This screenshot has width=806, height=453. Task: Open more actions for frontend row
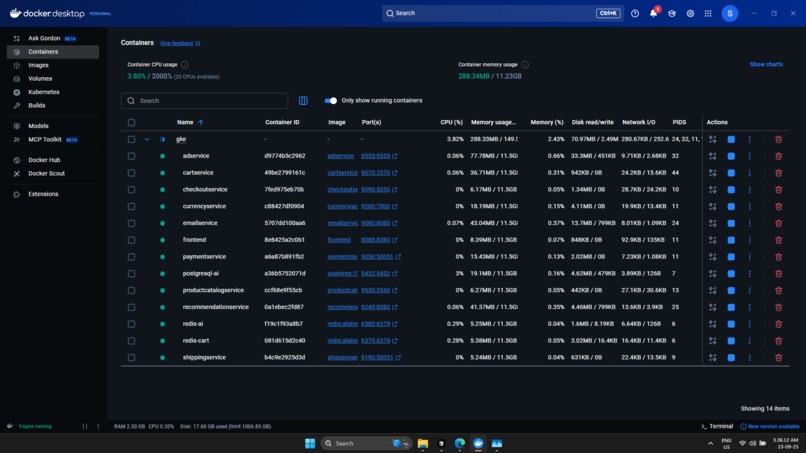749,240
